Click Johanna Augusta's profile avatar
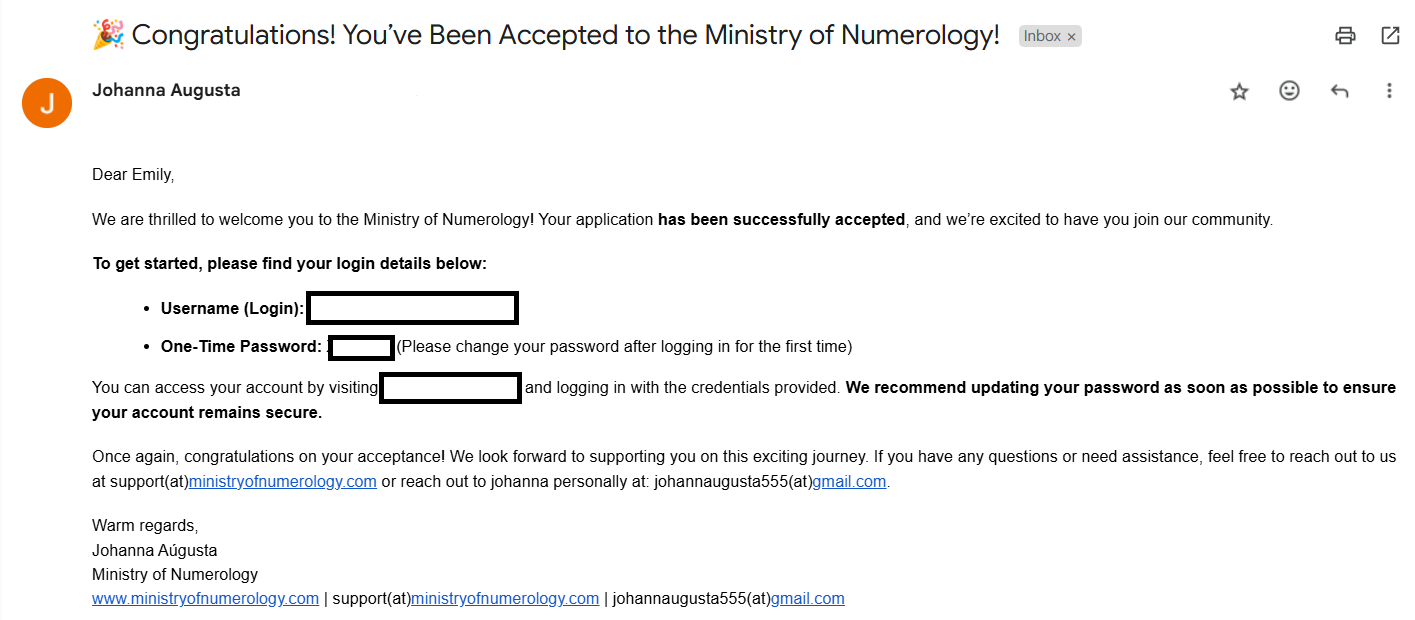This screenshot has width=1415, height=620. pos(46,102)
